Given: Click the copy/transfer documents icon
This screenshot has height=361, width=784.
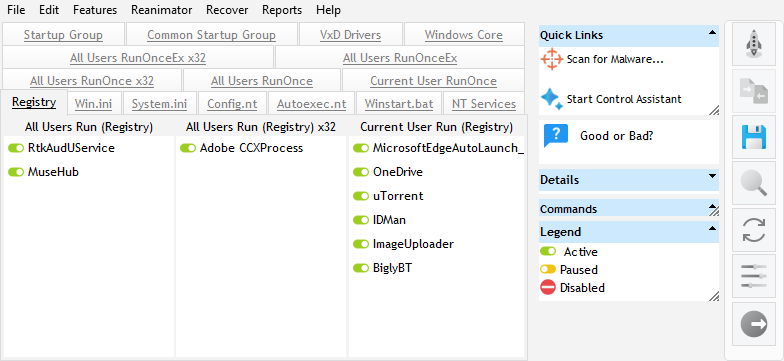Looking at the screenshot, I should 754,91.
